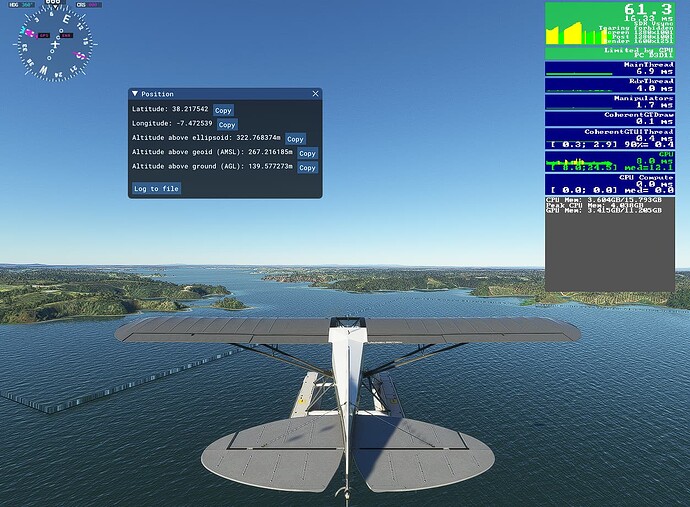Close the Position panel
Image resolution: width=690 pixels, height=507 pixels.
(315, 94)
